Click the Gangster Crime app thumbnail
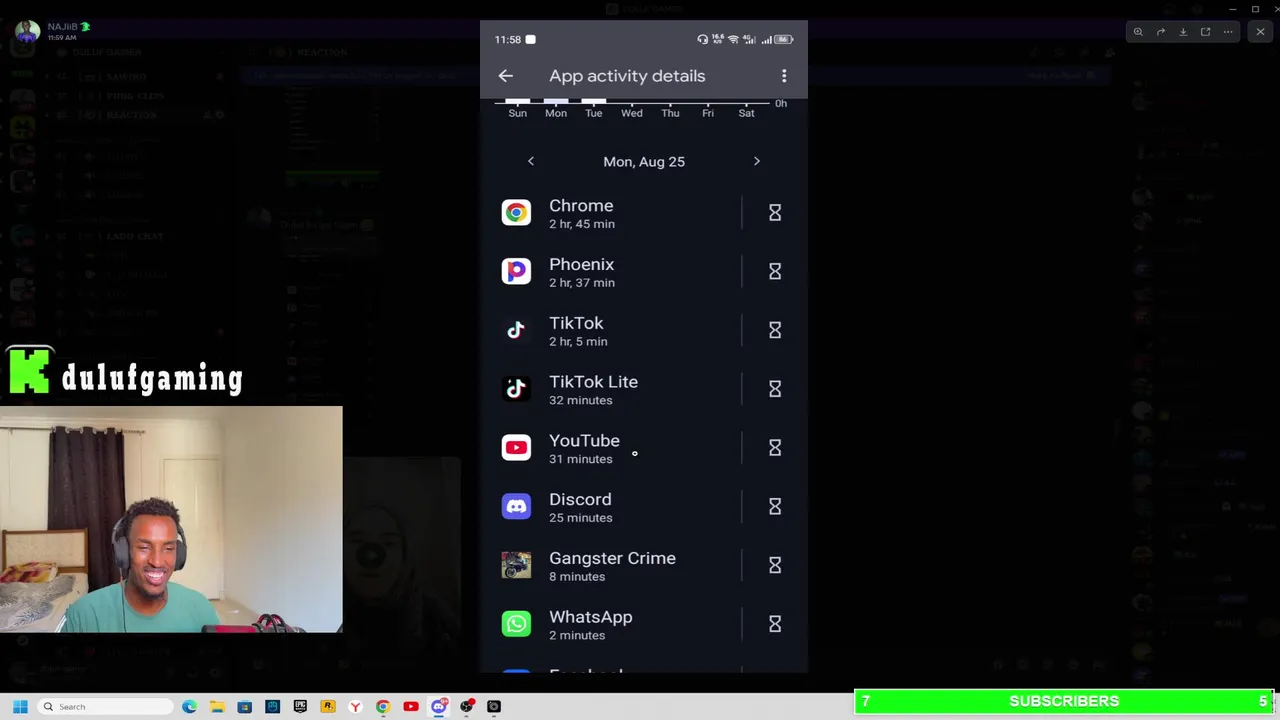The image size is (1280, 720). pos(516,565)
